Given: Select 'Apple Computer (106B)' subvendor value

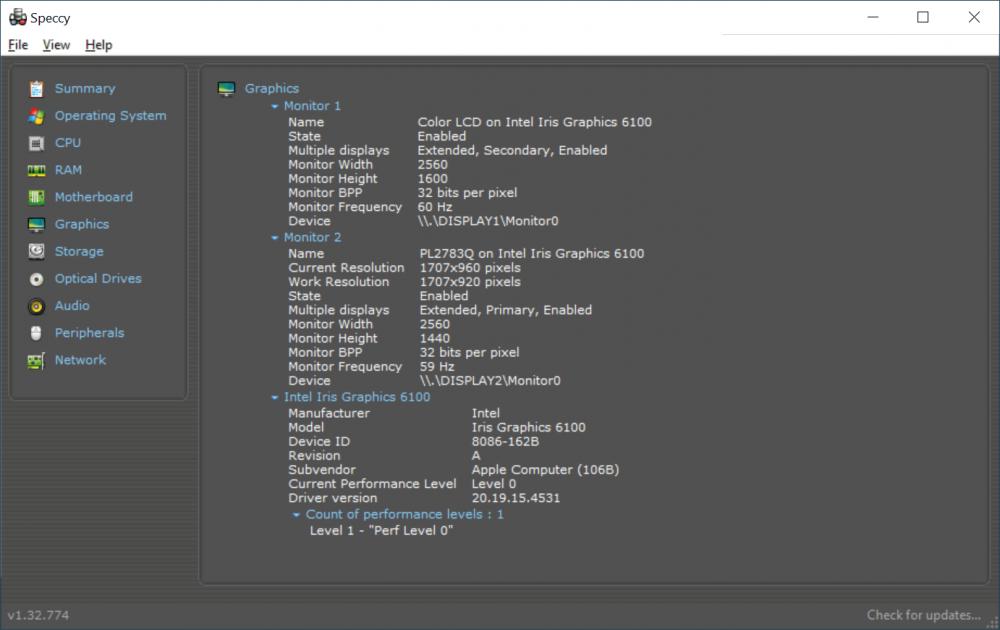Looking at the screenshot, I should [545, 469].
